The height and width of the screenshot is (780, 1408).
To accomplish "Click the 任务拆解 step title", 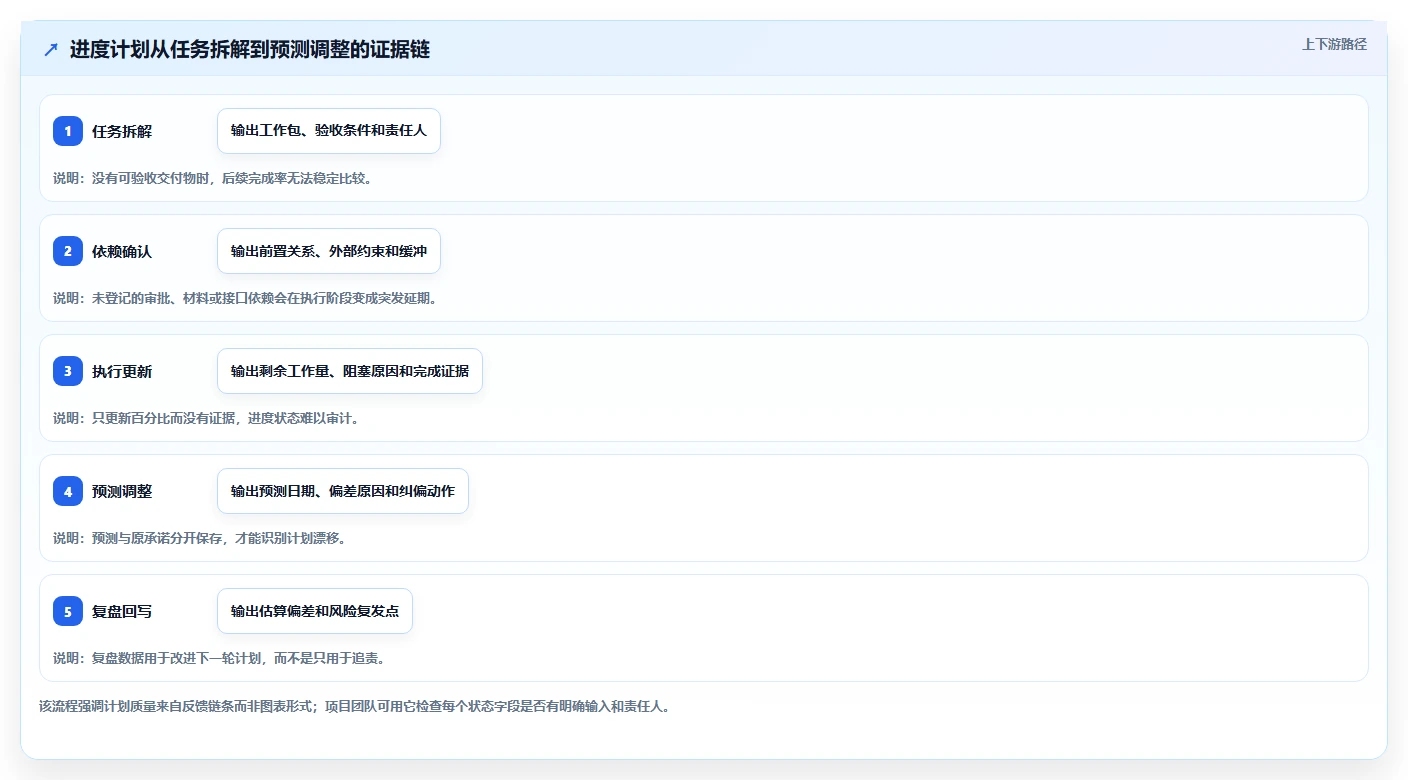I will coord(122,131).
